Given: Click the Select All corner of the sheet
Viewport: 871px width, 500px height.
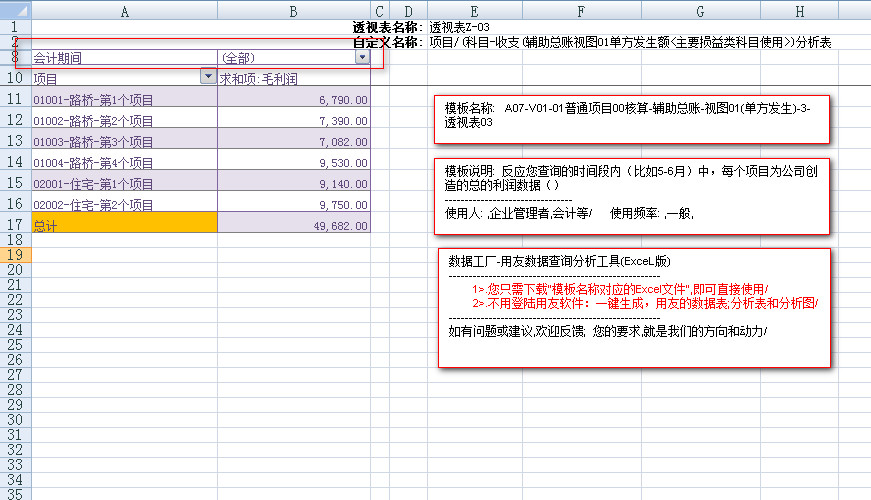Looking at the screenshot, I should [15, 10].
